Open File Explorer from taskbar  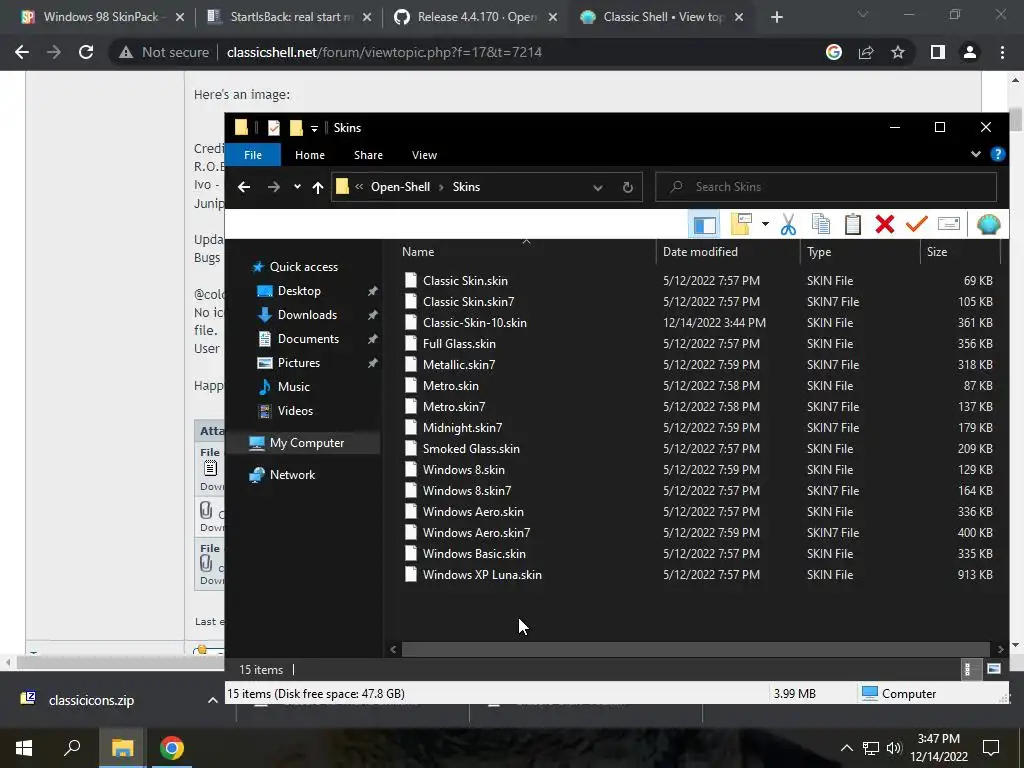(x=122, y=748)
